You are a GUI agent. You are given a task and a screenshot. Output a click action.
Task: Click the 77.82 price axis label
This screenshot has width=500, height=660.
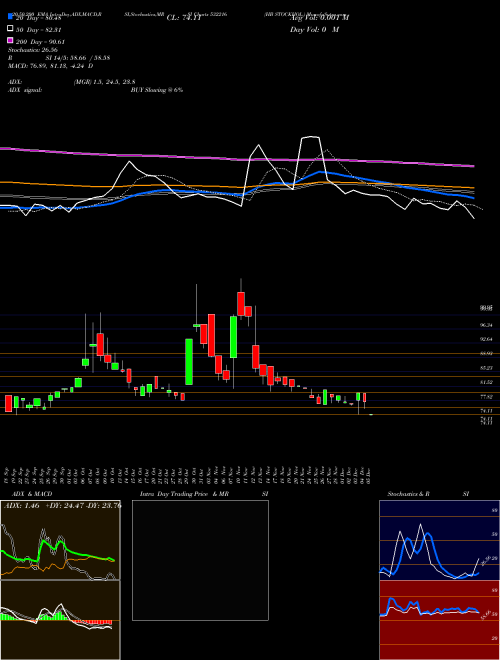pyautogui.click(x=486, y=397)
